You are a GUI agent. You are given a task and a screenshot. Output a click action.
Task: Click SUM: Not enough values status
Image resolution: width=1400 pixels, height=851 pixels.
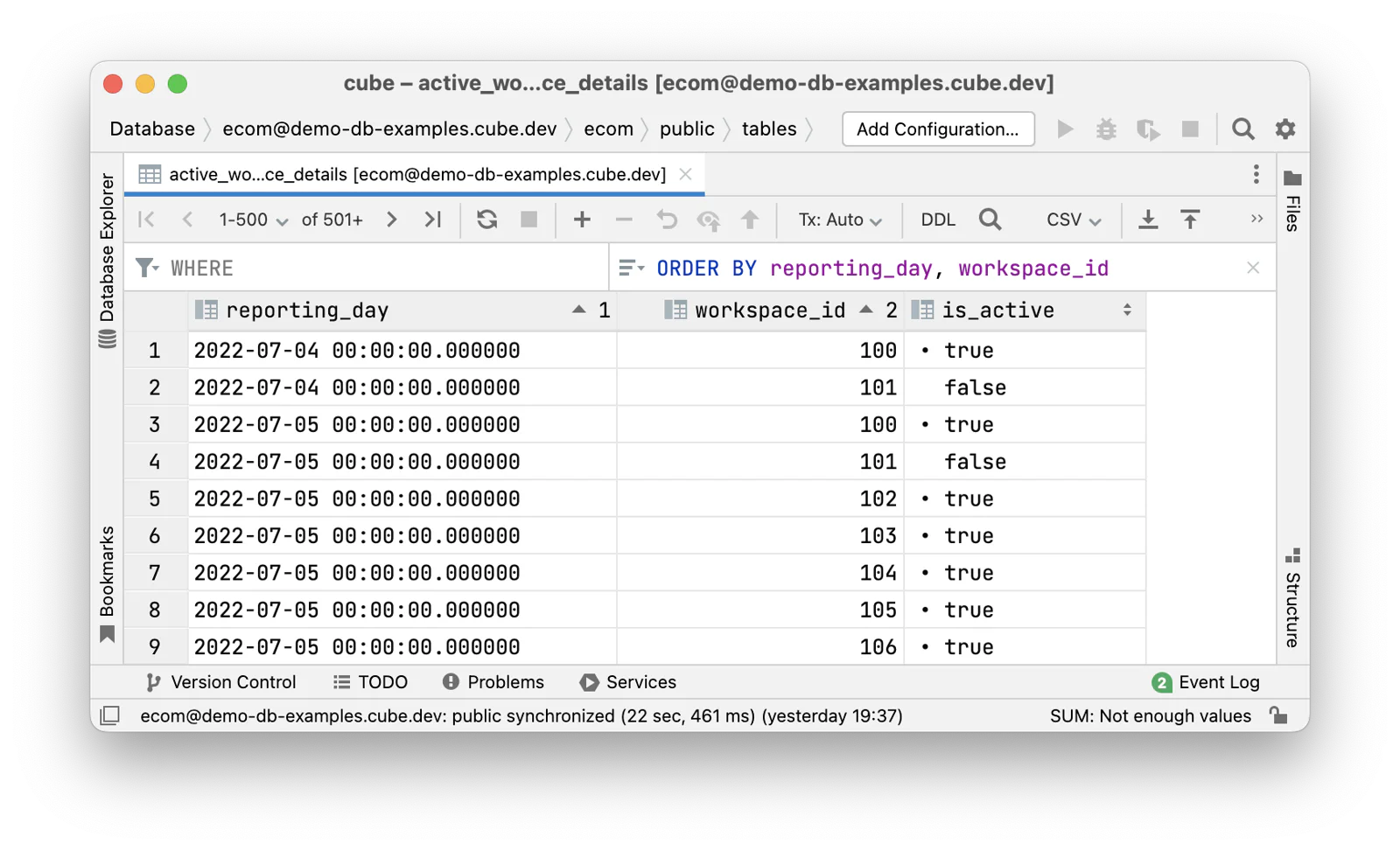pyautogui.click(x=1151, y=715)
